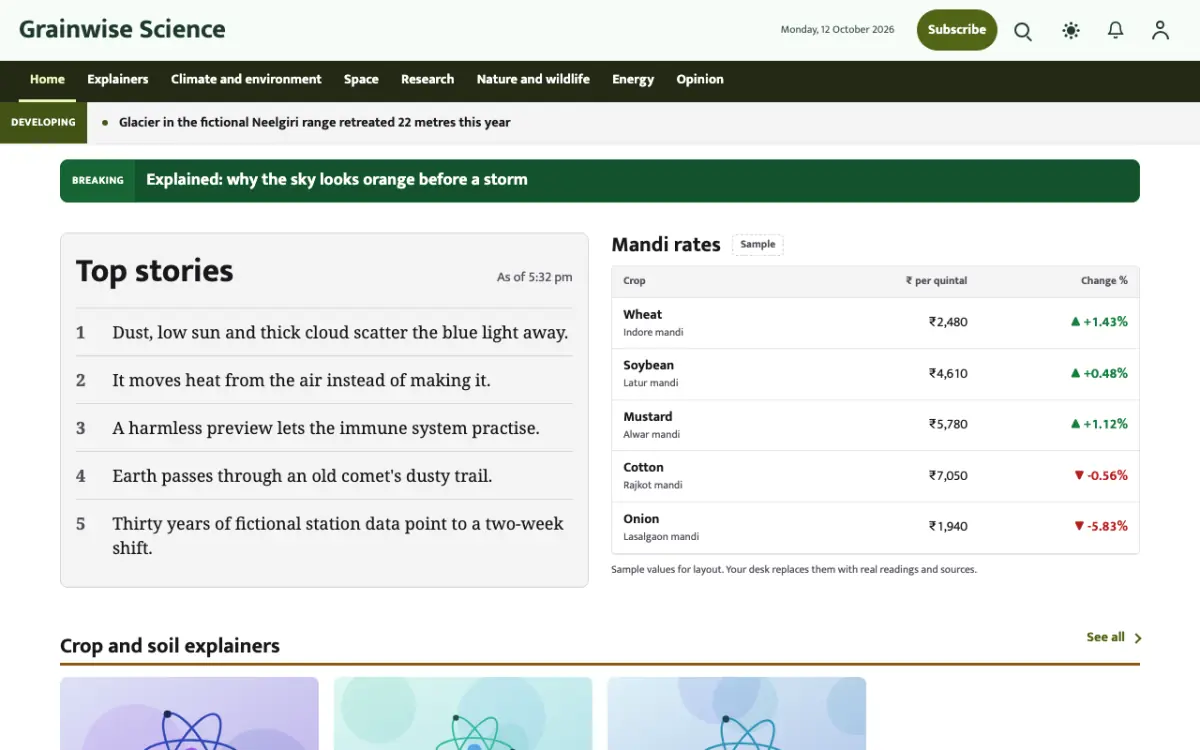Click Mustard price ₹5,780
The width and height of the screenshot is (1200, 750).
[x=948, y=424]
